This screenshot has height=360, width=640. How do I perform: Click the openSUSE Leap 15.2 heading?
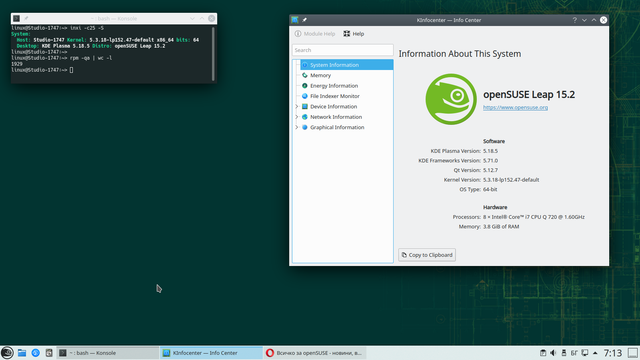point(529,95)
